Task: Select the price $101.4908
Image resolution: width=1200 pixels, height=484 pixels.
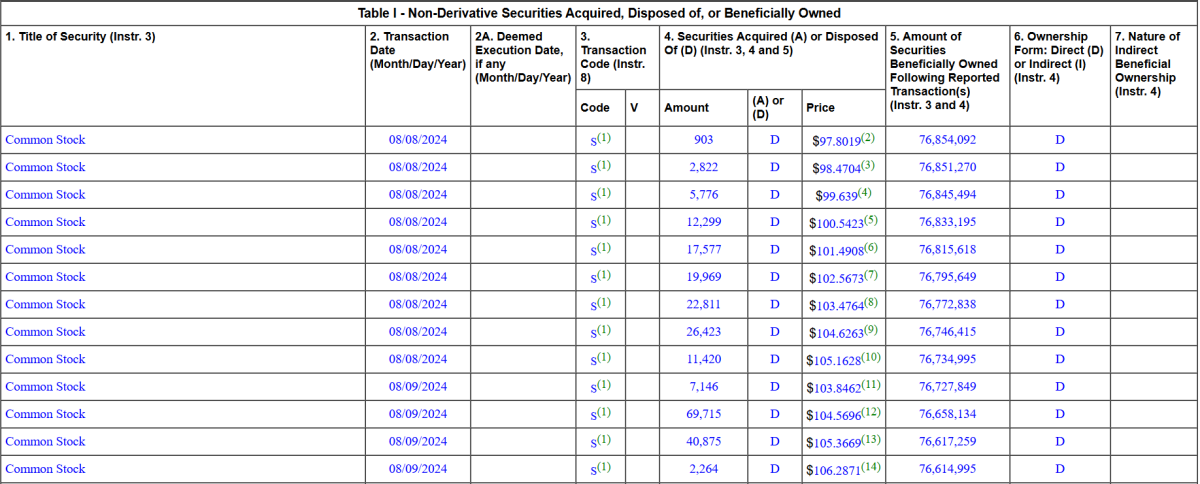Action: click(x=836, y=251)
